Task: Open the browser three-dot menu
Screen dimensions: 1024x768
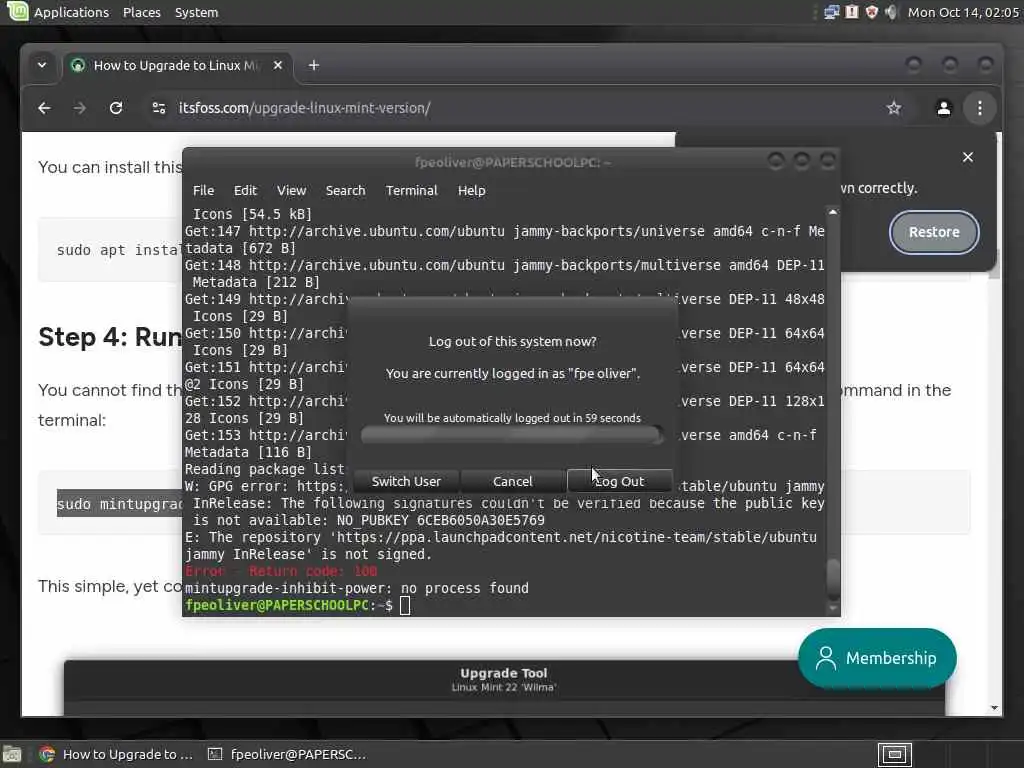Action: [980, 108]
